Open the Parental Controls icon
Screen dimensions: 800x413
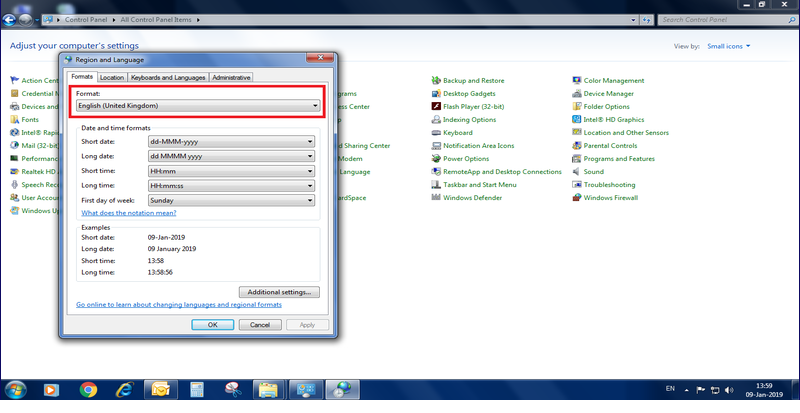coord(577,145)
